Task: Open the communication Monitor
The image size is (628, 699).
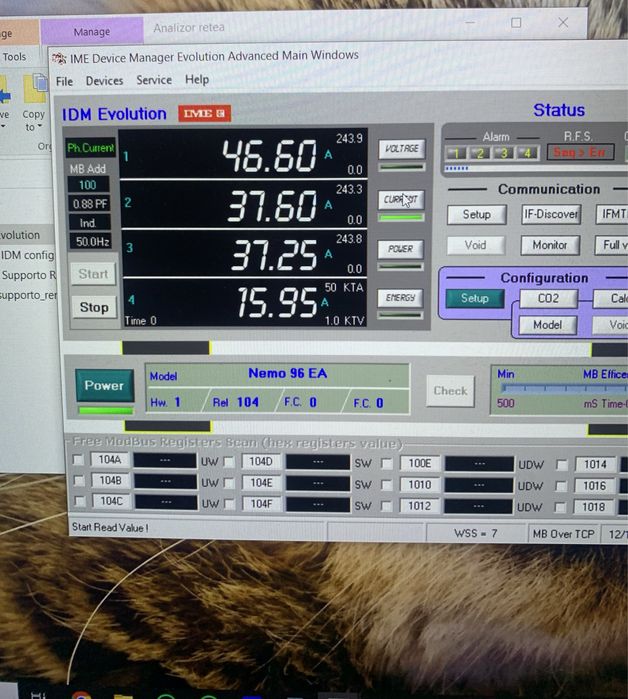Action: [550, 245]
